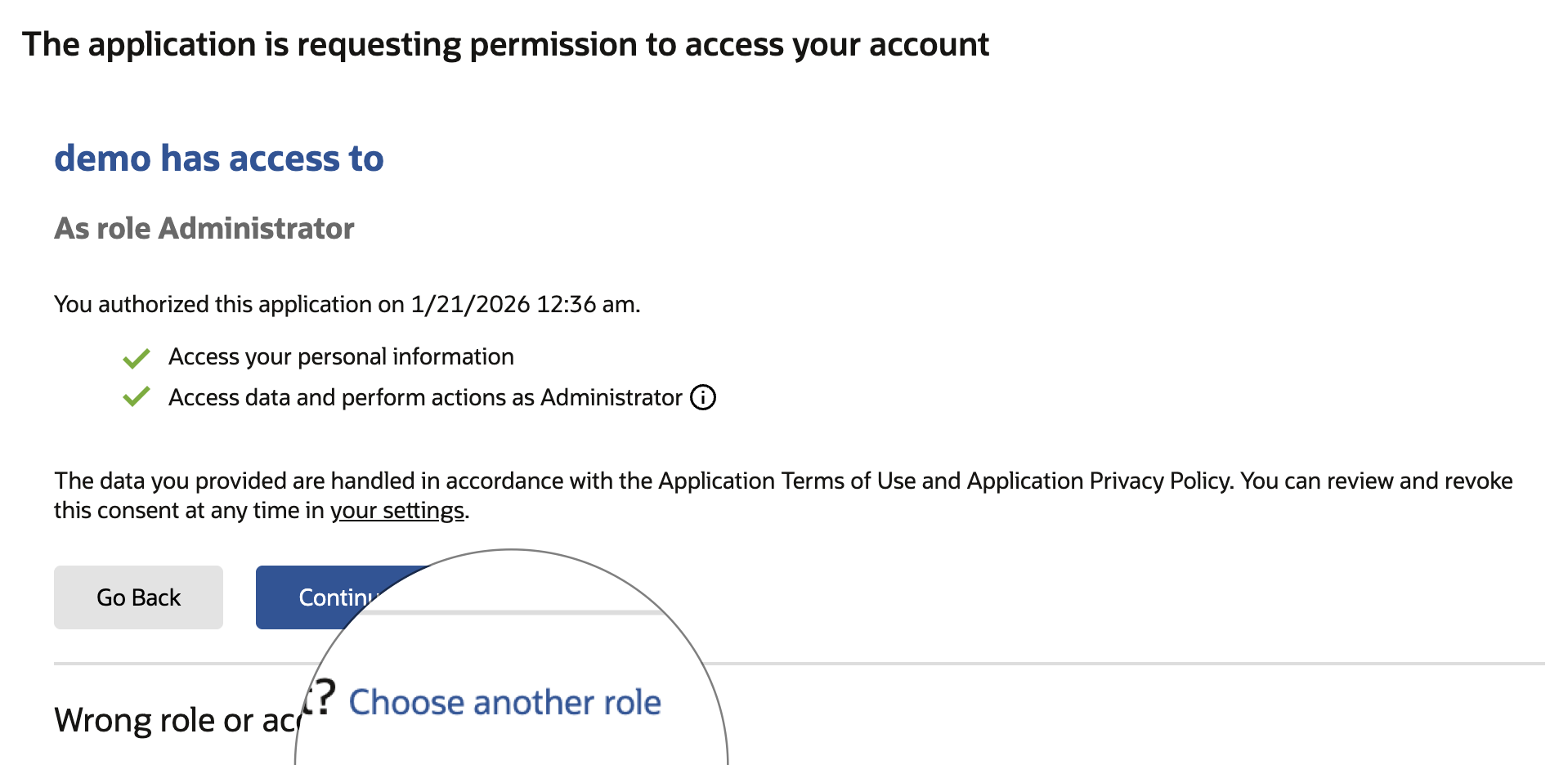The image size is (1568, 765).
Task: Click the checkmark next to Administrator actions permission
Action: click(137, 397)
